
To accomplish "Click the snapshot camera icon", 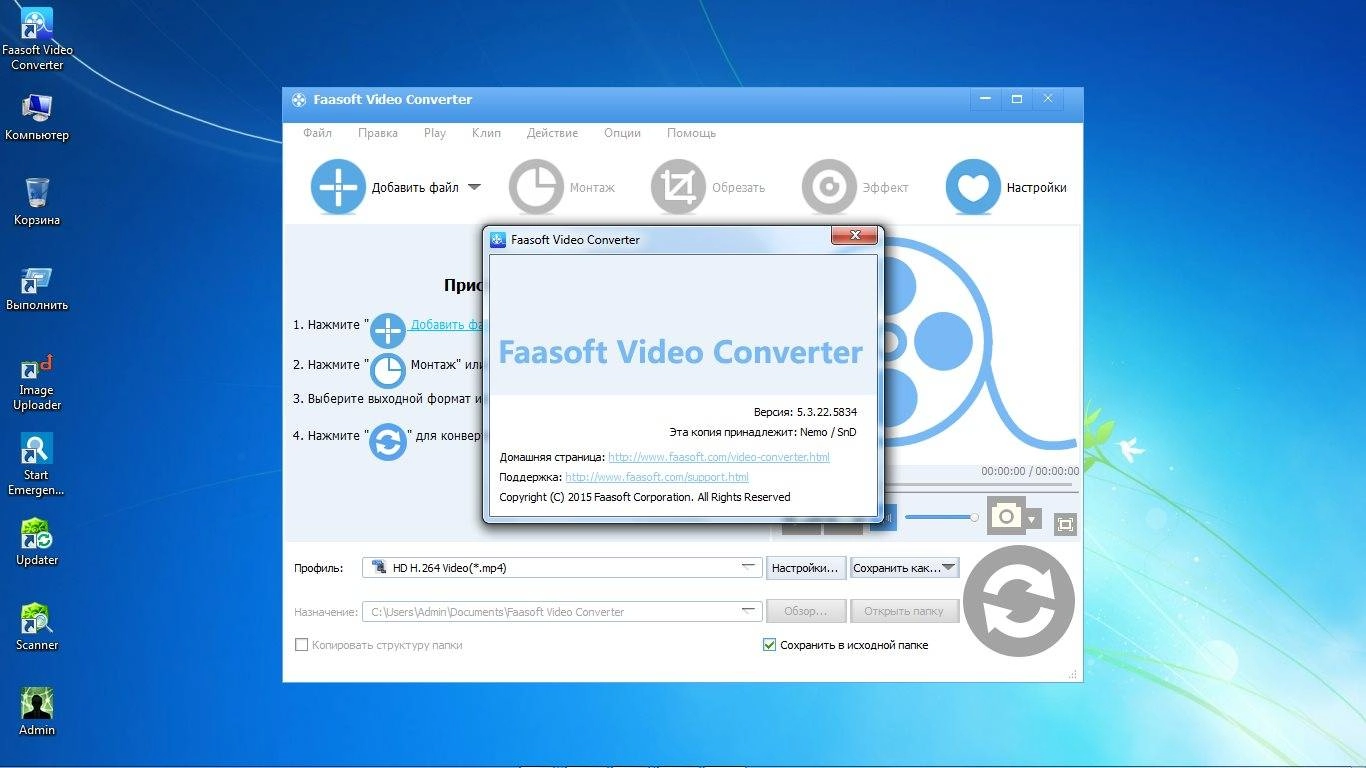I will pos(1006,516).
